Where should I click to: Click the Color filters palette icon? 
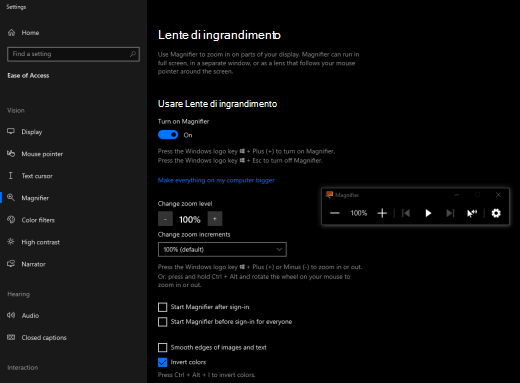(11, 220)
